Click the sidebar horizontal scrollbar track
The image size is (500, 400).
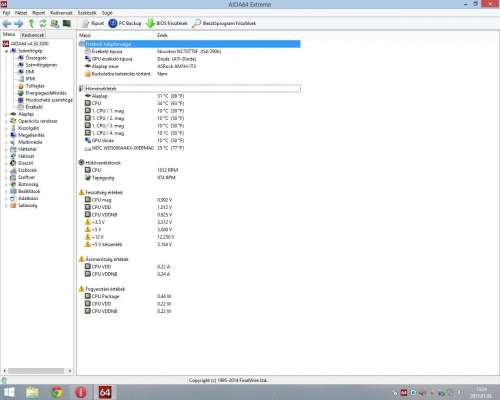36,371
